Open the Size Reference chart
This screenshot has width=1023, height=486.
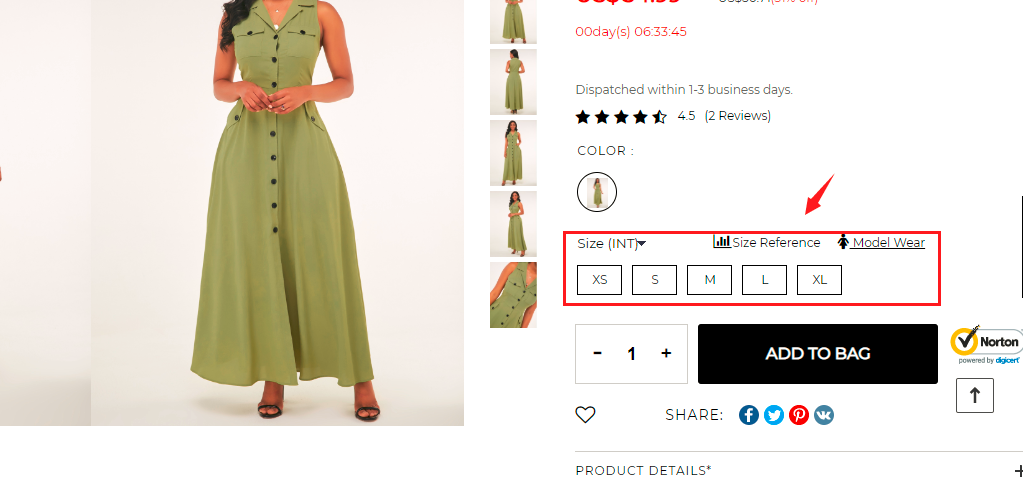pos(767,242)
